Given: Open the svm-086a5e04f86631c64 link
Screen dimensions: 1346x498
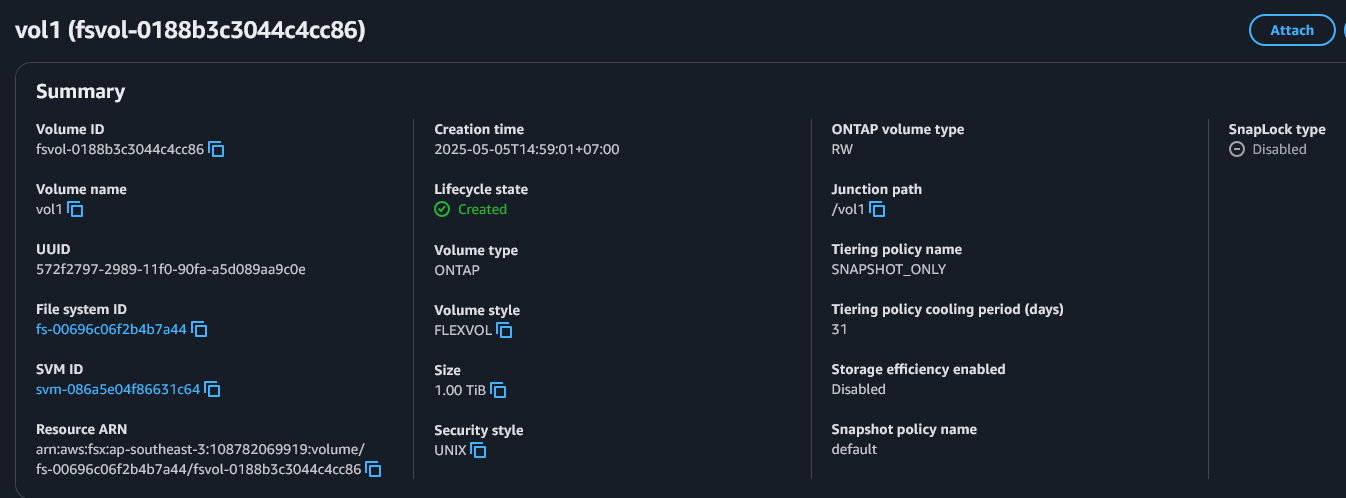Looking at the screenshot, I should click(x=118, y=389).
